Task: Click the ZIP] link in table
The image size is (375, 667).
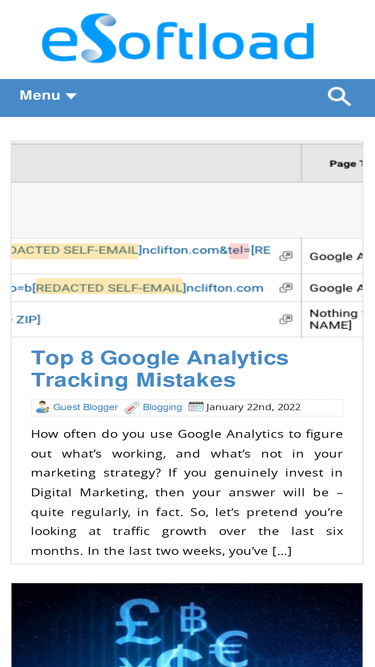Action: pos(26,319)
